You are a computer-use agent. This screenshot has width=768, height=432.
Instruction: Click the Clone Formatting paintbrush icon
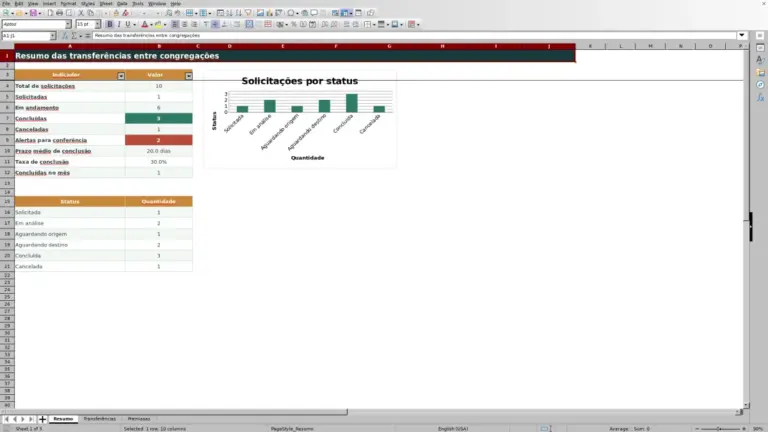(116, 13)
